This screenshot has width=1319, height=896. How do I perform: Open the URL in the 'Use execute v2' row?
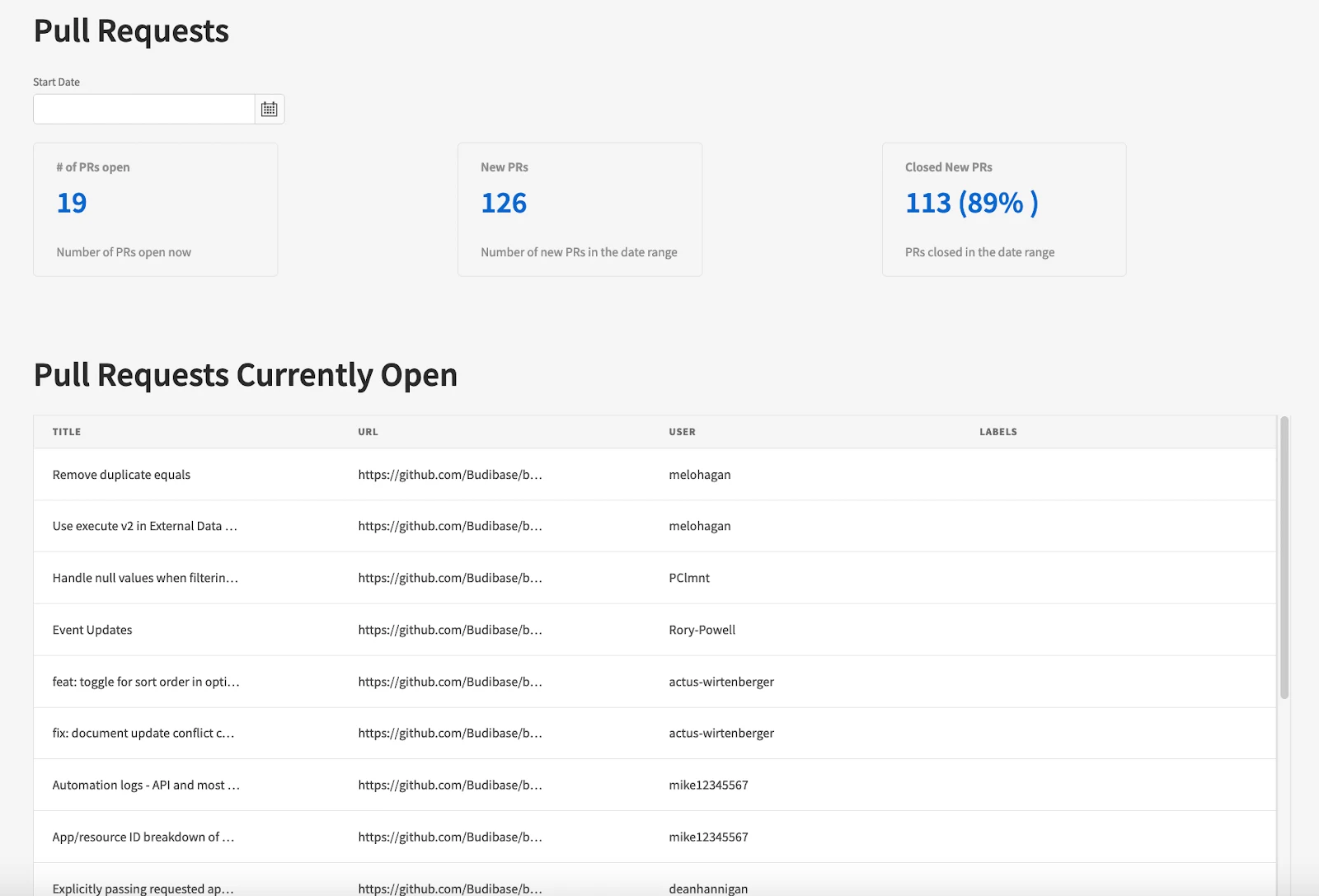point(450,526)
